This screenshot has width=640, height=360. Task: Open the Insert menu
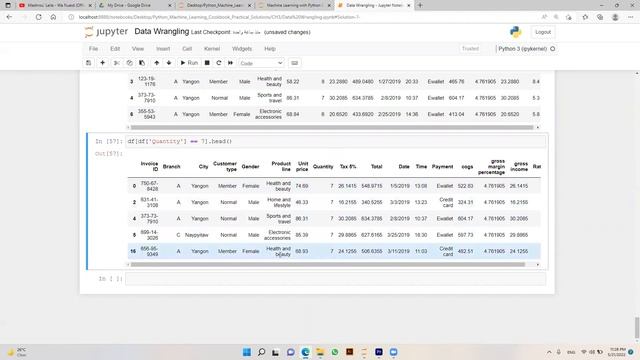[163, 49]
